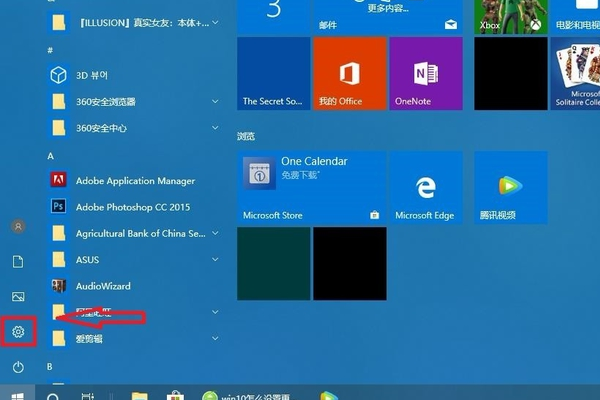Click the dark teal blank tile
600x400 pixels.
click(274, 264)
